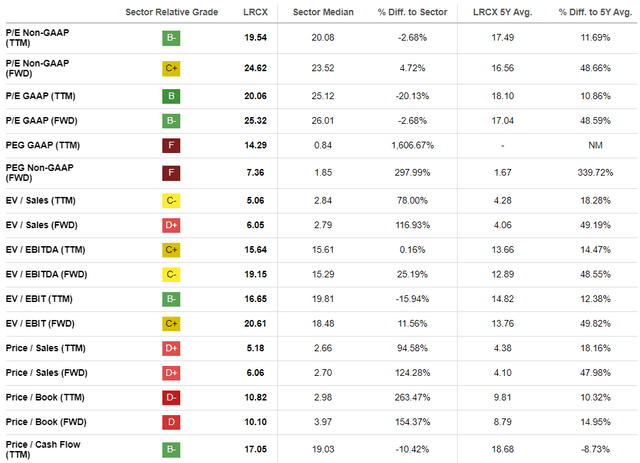Click the Sector Median column header
The image size is (640, 463).
(x=322, y=11)
